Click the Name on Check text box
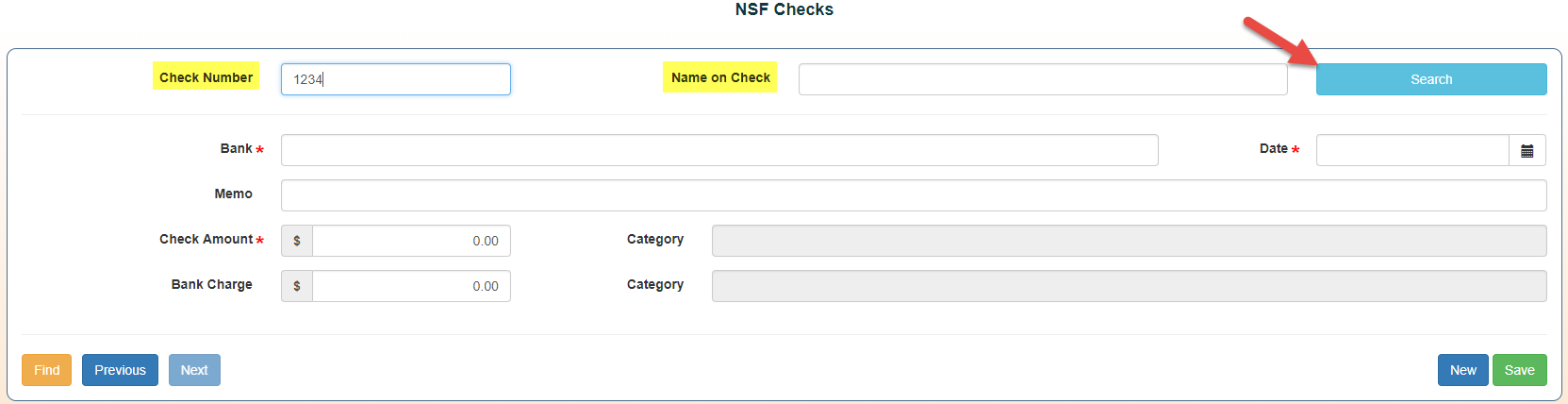 pos(1042,79)
